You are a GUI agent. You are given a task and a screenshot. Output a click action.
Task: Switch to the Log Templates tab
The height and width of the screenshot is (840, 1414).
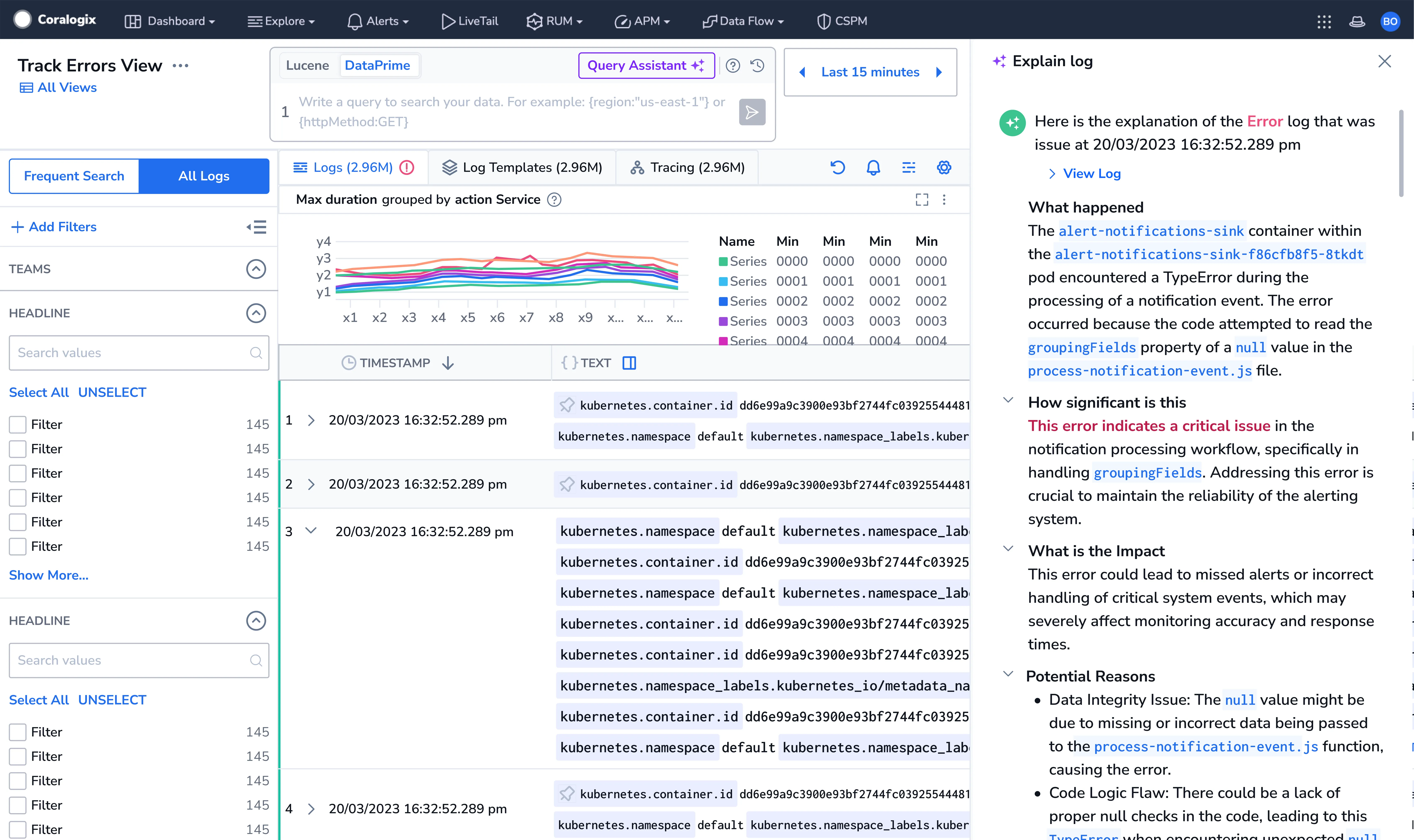[522, 168]
